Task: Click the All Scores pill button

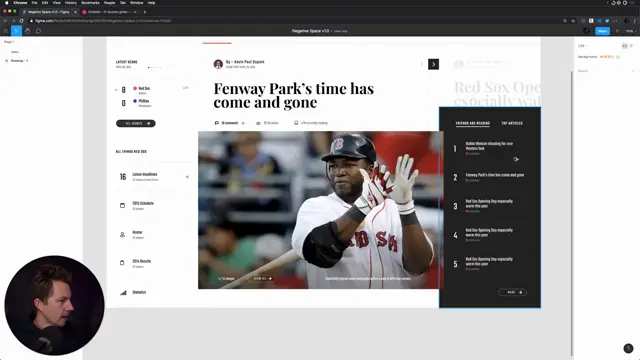Action: point(136,123)
